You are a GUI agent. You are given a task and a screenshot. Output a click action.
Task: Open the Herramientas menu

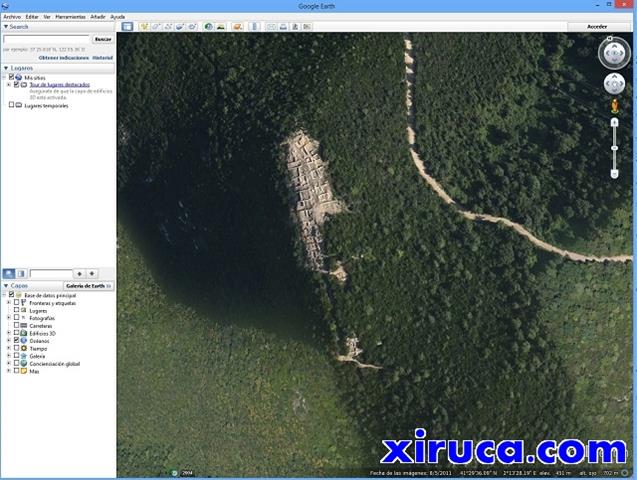70,17
